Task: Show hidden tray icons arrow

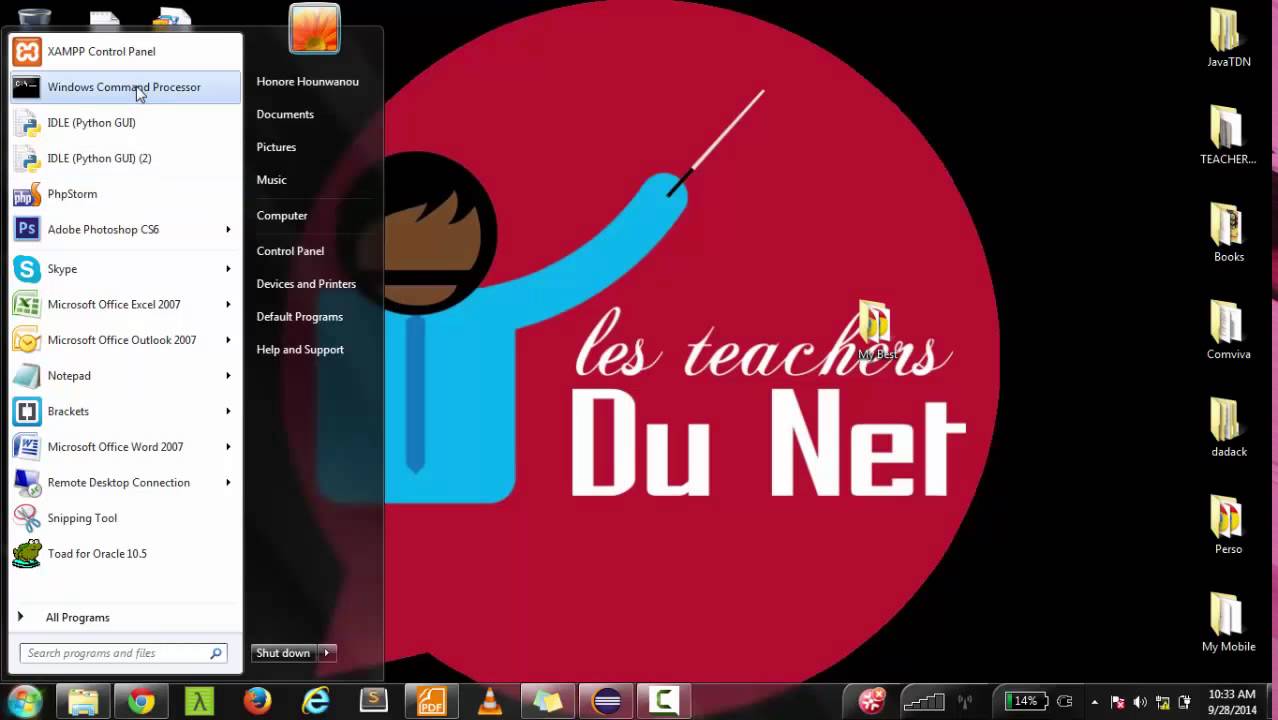Action: (1095, 702)
